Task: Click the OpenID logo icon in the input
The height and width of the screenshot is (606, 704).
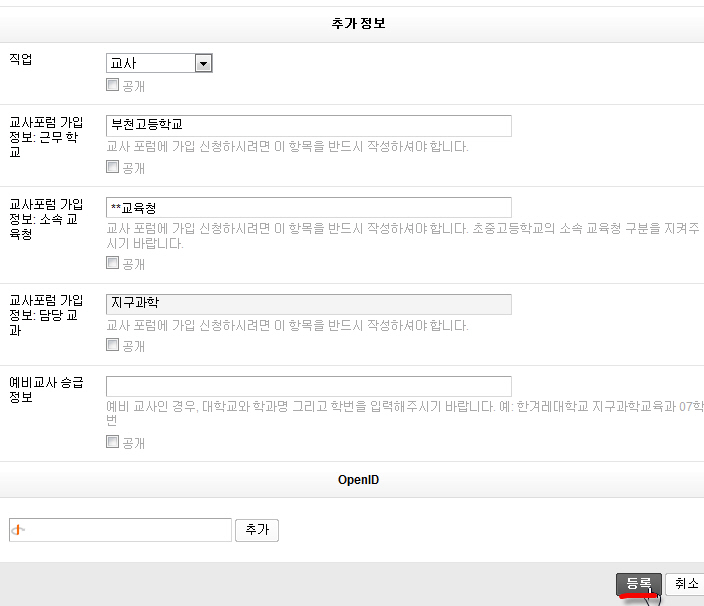Action: [x=17, y=530]
